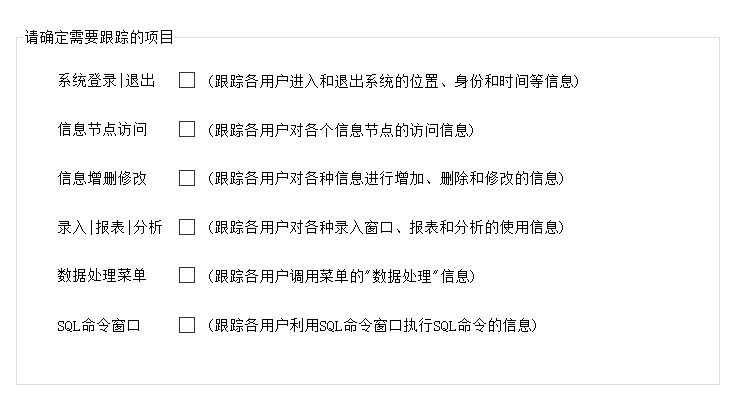Click the 信息增删修改 label
Image resolution: width=732 pixels, height=400 pixels.
pyautogui.click(x=102, y=178)
